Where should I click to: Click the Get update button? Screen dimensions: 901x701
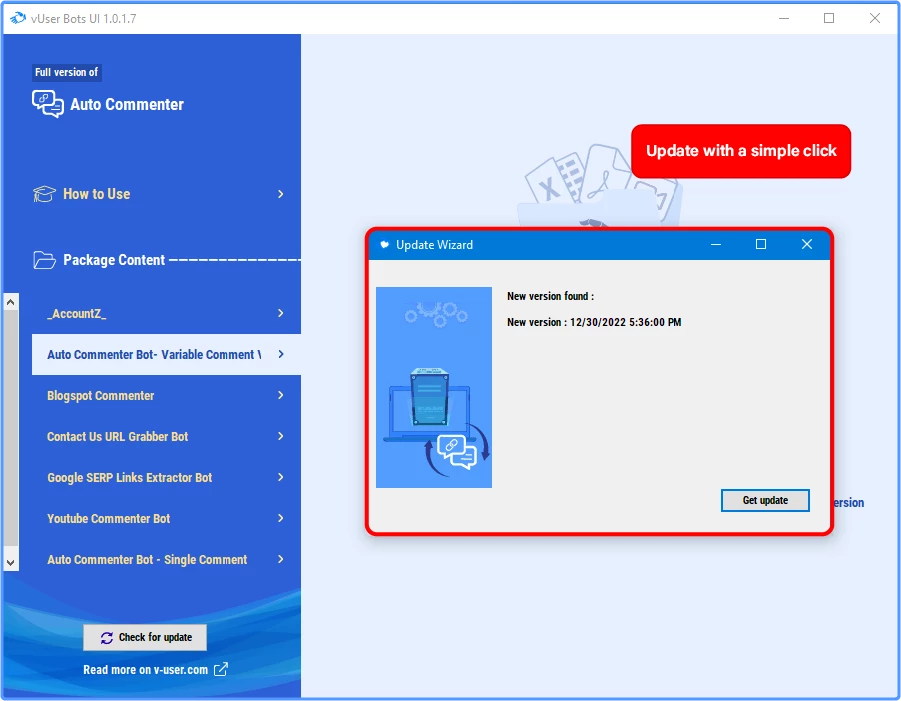coord(765,500)
